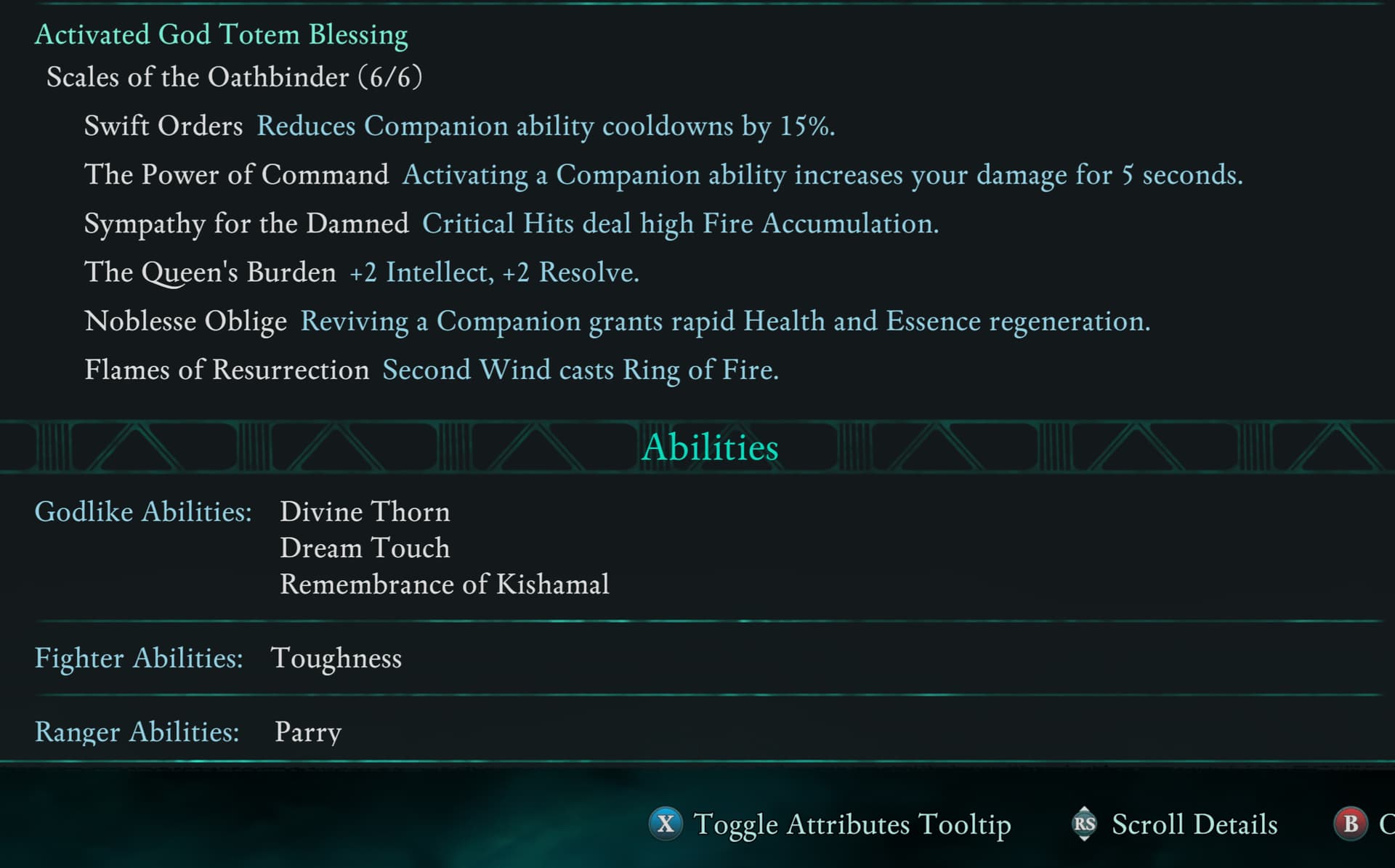Select the Dream Touch ability
This screenshot has height=868, width=1395.
point(365,548)
